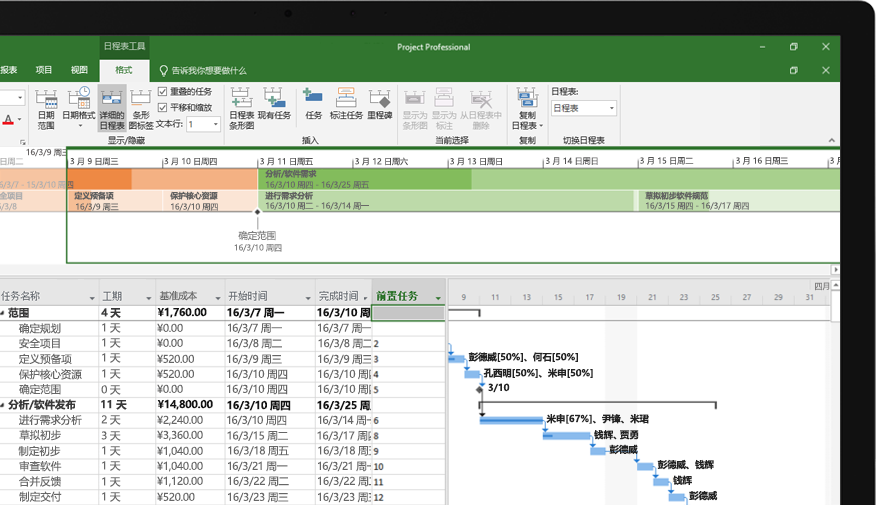Screen dimensions: 876x505
Task: Click the 复制日程表 copy timeline icon
Action: tap(527, 97)
